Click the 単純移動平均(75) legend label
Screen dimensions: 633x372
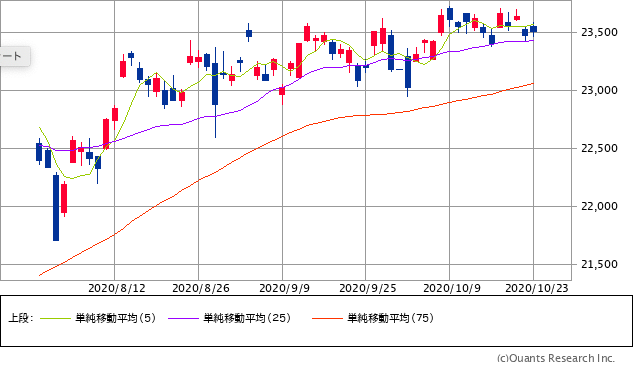pyautogui.click(x=391, y=318)
